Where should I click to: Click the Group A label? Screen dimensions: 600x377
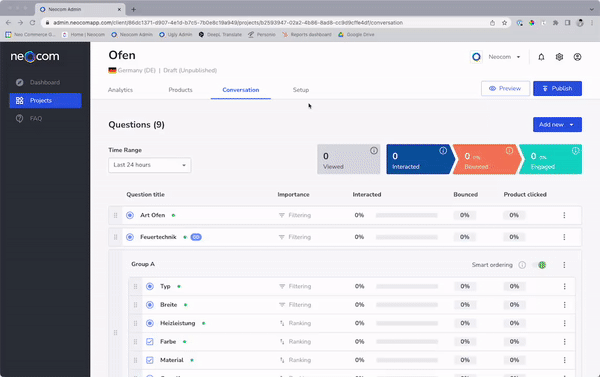pyautogui.click(x=143, y=264)
